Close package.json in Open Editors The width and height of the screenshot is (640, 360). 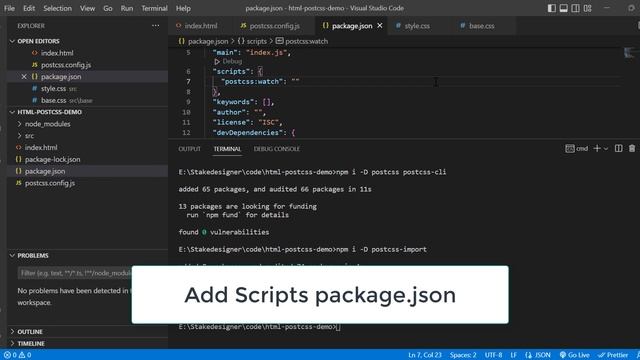pyautogui.click(x=24, y=77)
